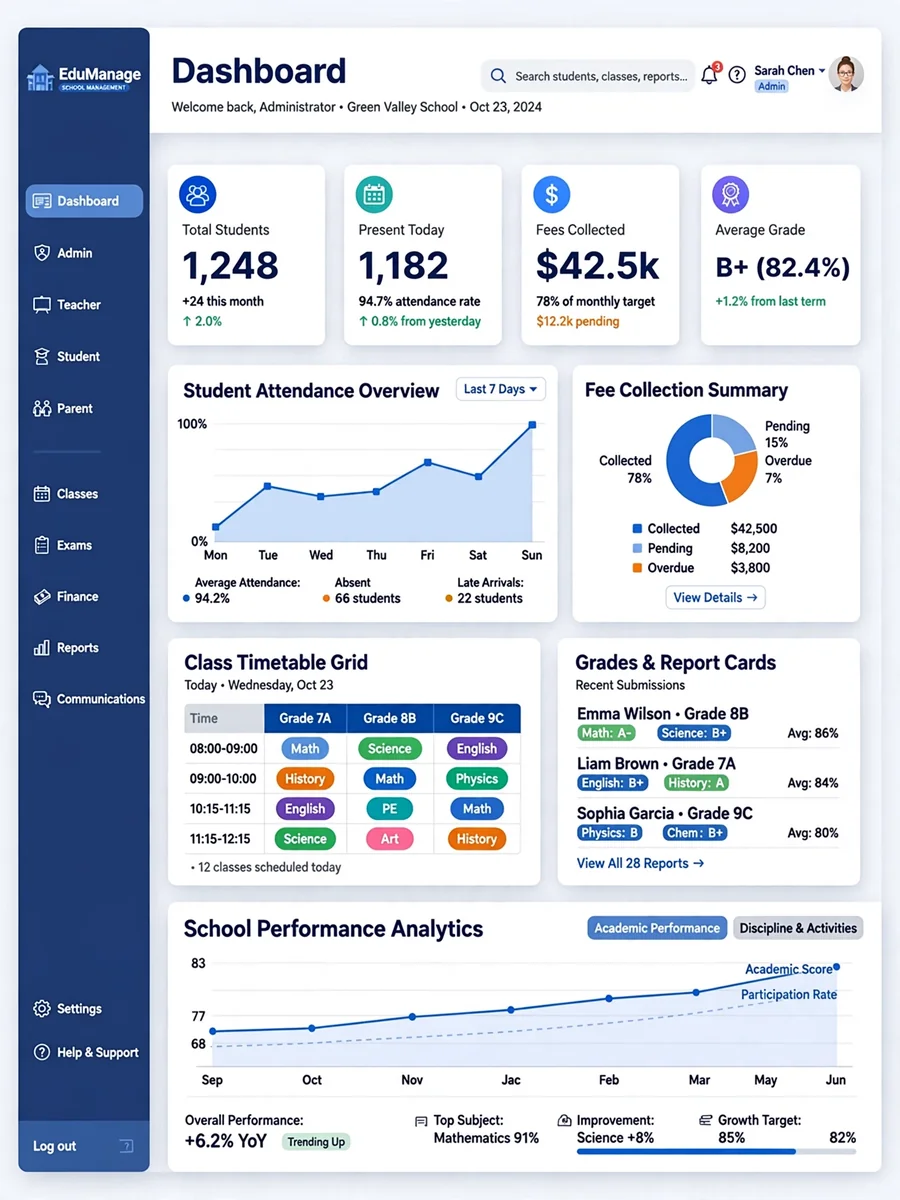Click the magnifier icon in search bar
The width and height of the screenshot is (900, 1200).
point(498,76)
